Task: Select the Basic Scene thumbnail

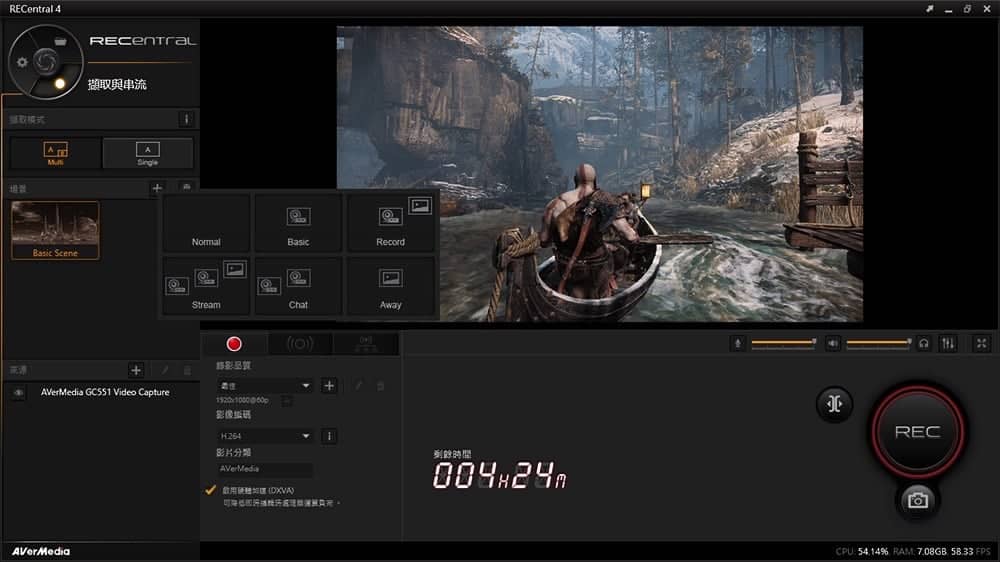Action: click(55, 230)
